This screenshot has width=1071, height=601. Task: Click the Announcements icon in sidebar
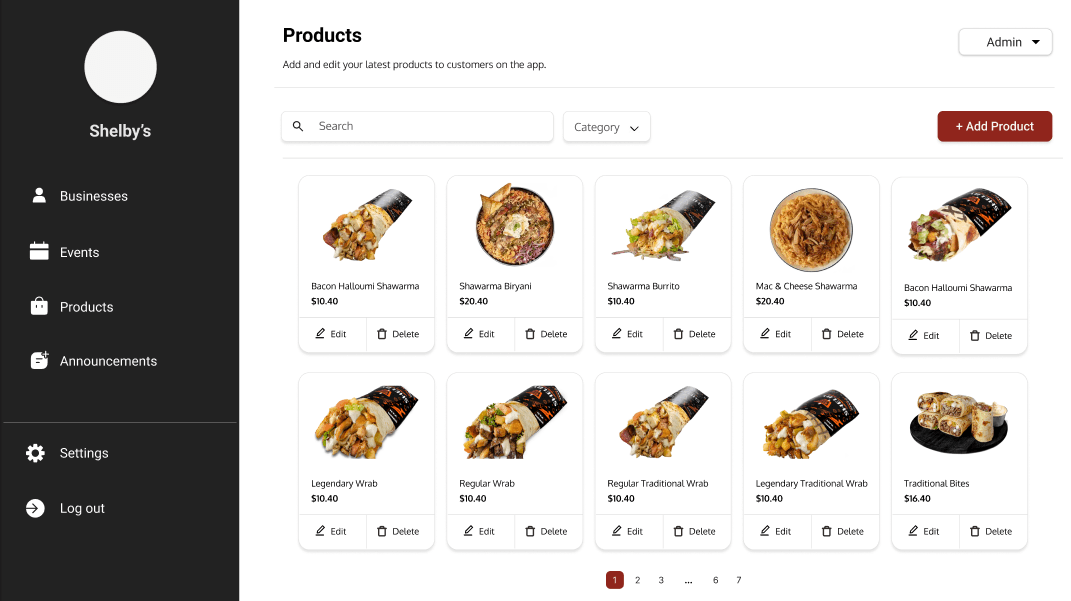(x=39, y=361)
